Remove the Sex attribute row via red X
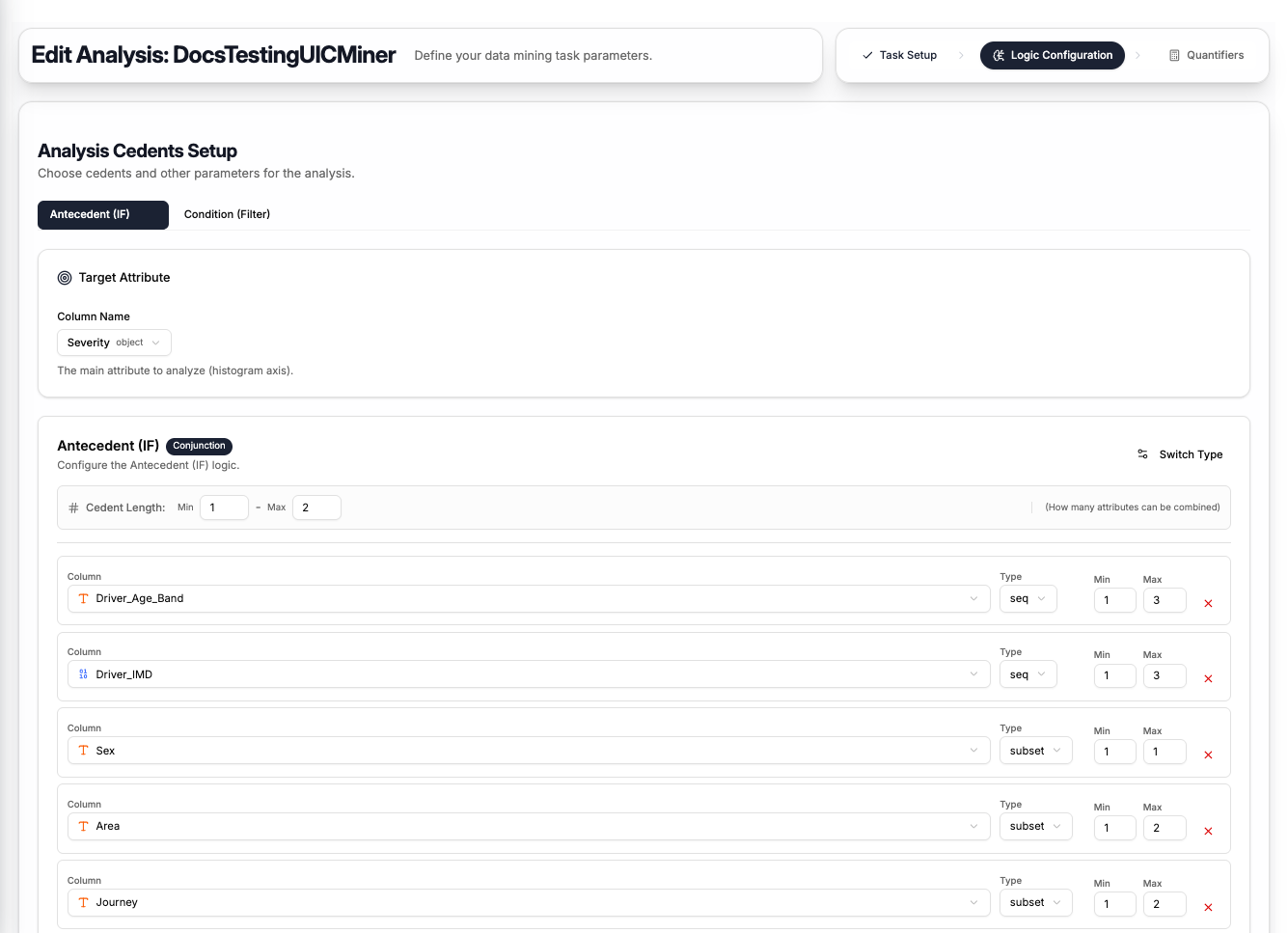The height and width of the screenshot is (933, 1288). (1208, 755)
